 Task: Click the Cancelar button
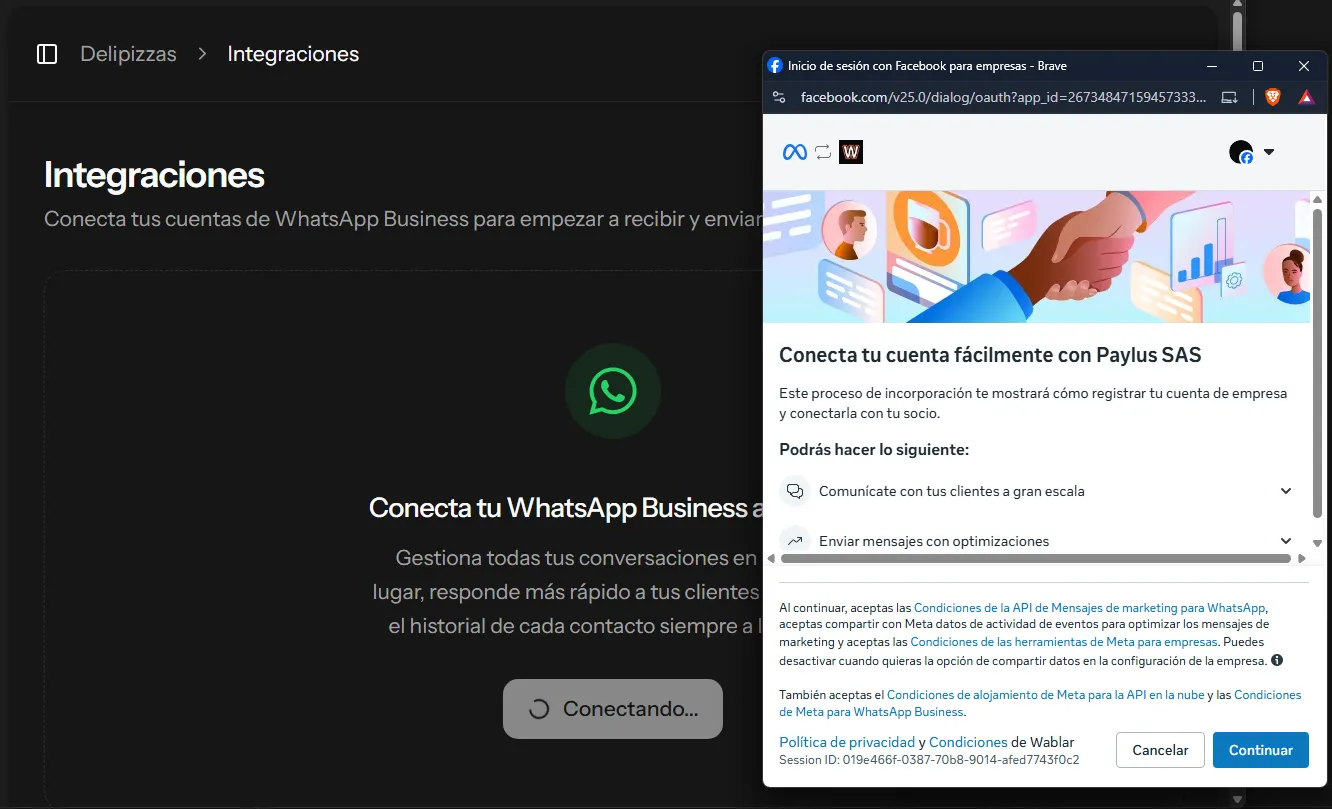(x=1160, y=750)
